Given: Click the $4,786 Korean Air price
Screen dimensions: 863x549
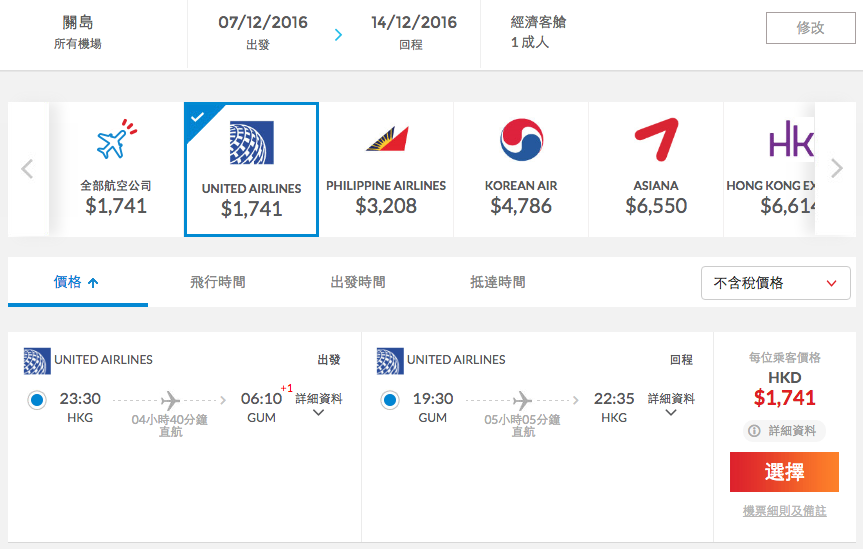Looking at the screenshot, I should click(521, 206).
